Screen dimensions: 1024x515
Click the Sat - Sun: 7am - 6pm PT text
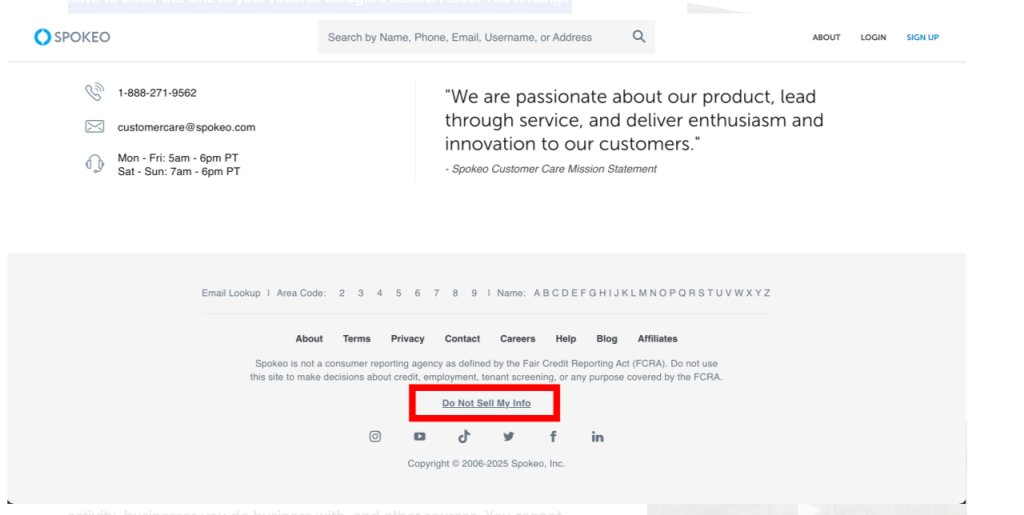pyautogui.click(x=179, y=172)
